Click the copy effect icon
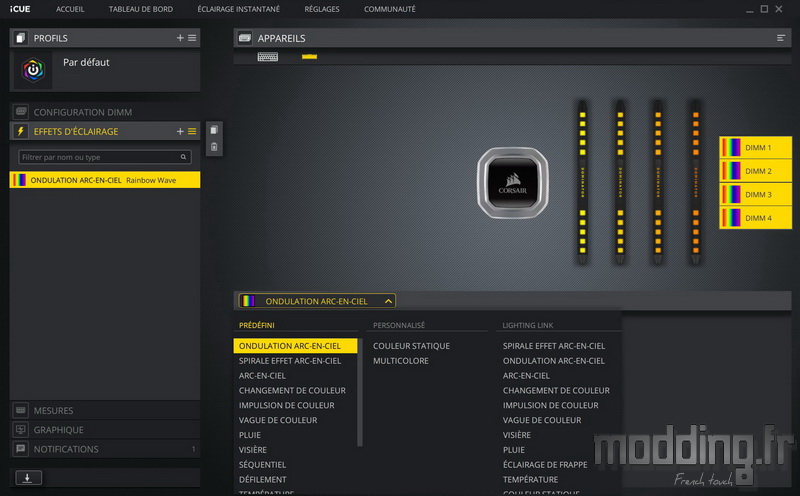Image resolution: width=800 pixels, height=496 pixels. 214,130
